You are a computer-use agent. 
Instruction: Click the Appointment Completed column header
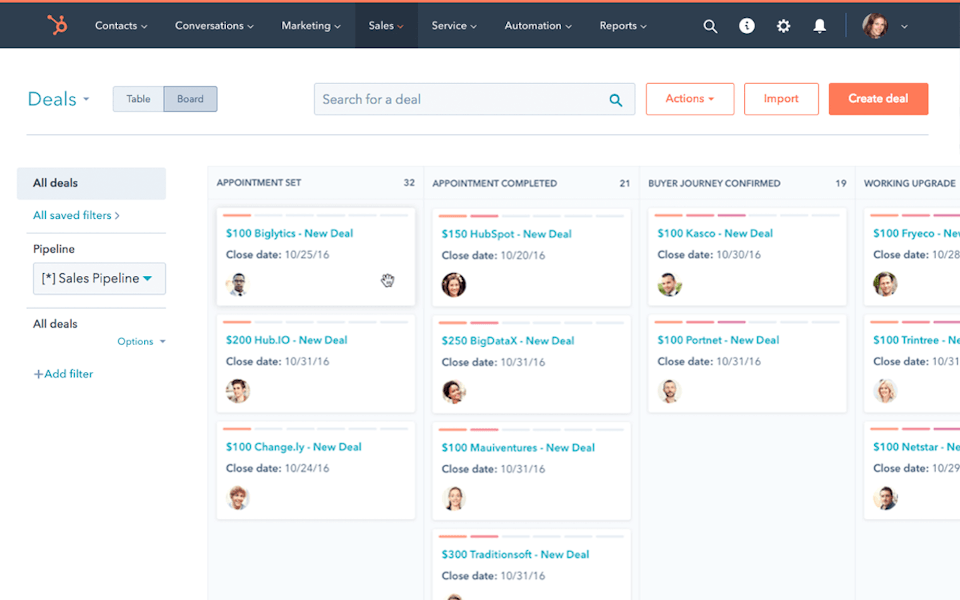point(495,183)
